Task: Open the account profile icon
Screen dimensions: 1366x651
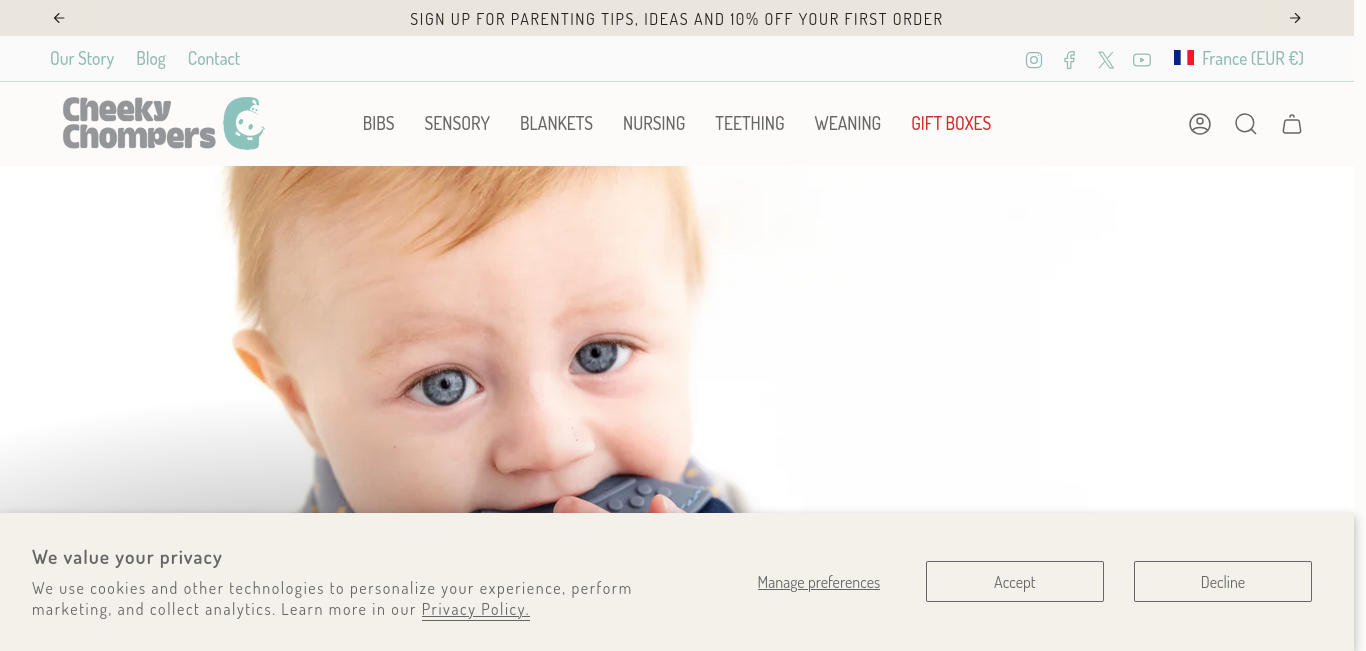Action: point(1200,124)
